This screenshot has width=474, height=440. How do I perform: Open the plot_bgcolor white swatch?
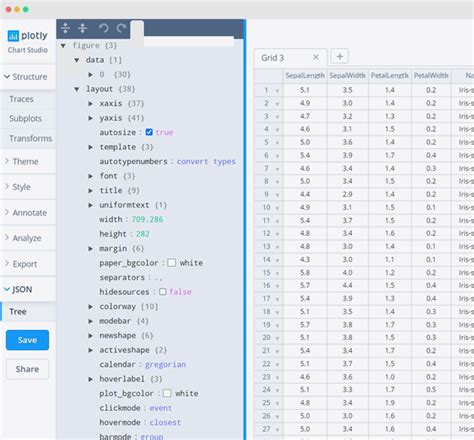click(x=167, y=393)
